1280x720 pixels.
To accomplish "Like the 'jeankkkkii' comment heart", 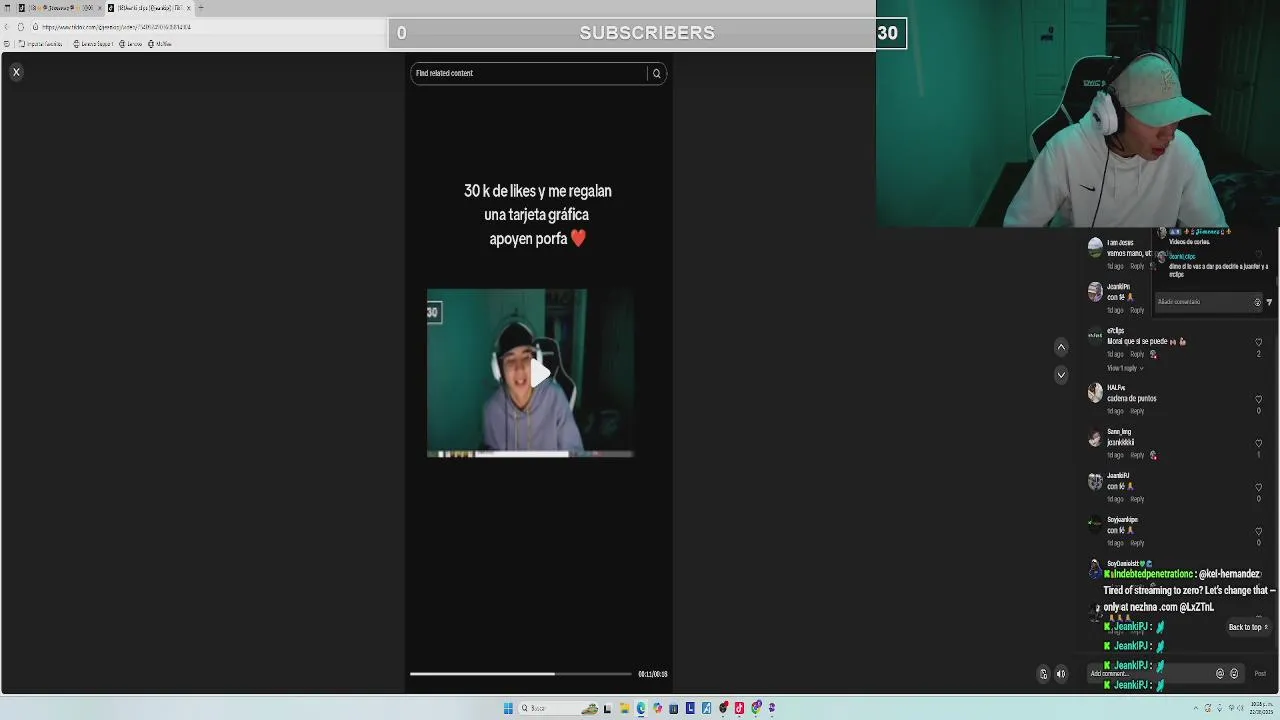I will [x=1258, y=443].
